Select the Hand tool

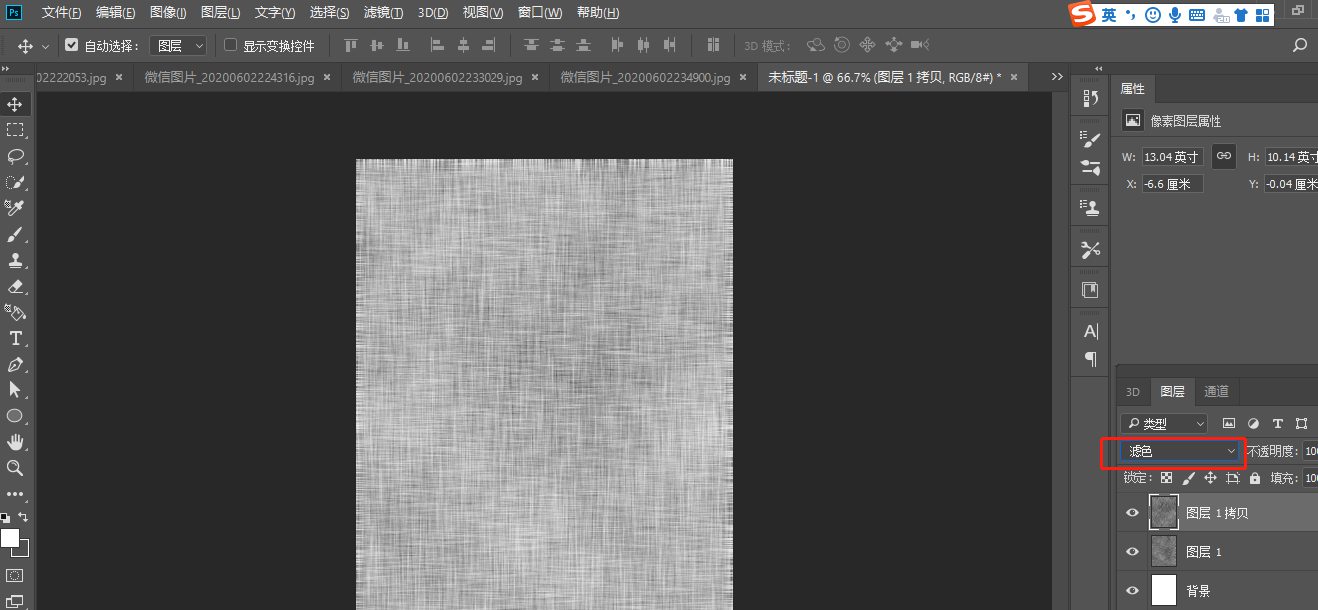coord(14,442)
